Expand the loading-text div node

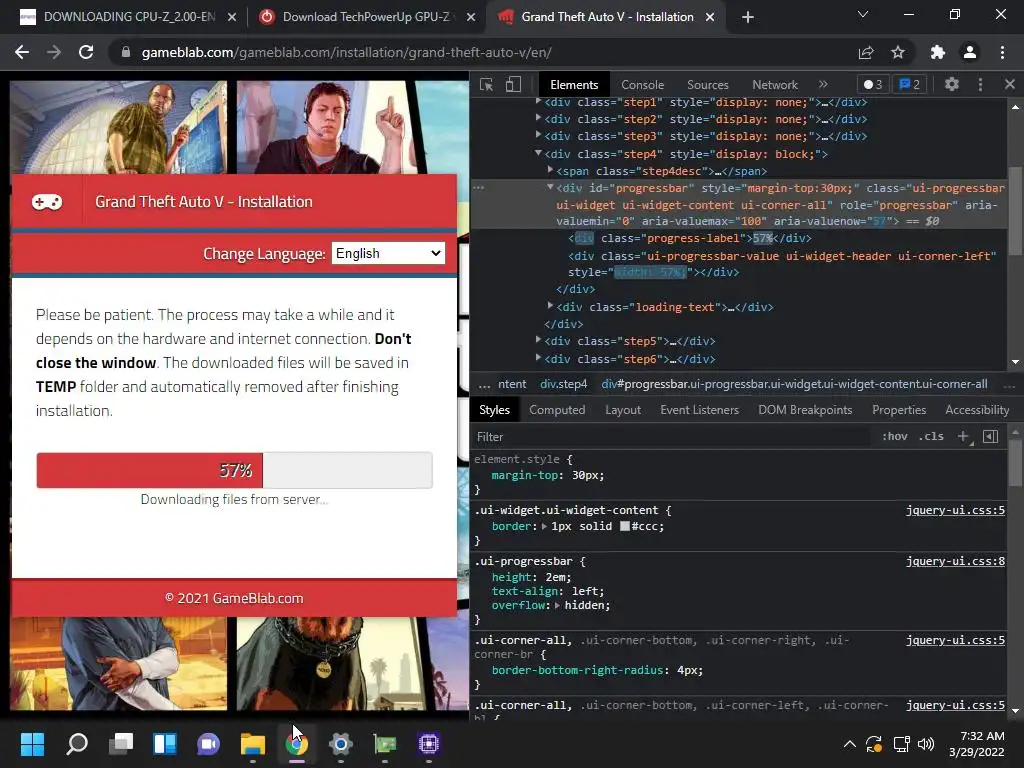551,306
